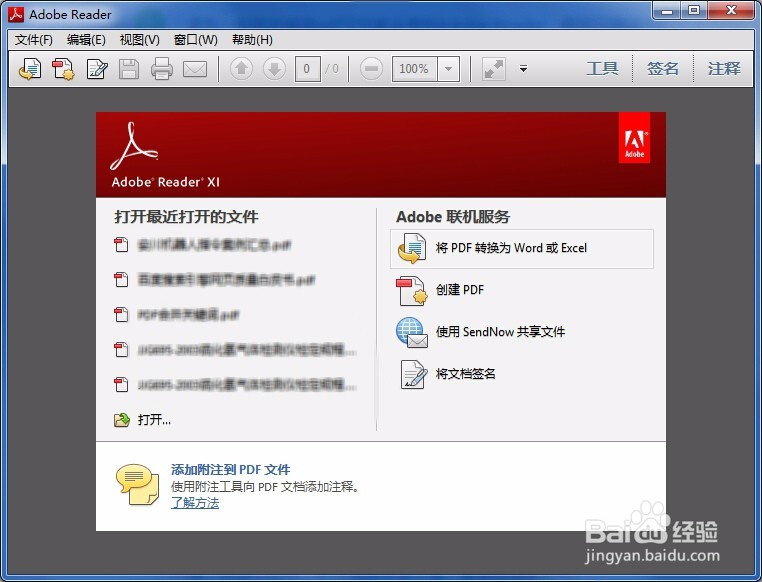The height and width of the screenshot is (582, 762).
Task: Click the icon beside 创建 PDF
Action: [412, 291]
